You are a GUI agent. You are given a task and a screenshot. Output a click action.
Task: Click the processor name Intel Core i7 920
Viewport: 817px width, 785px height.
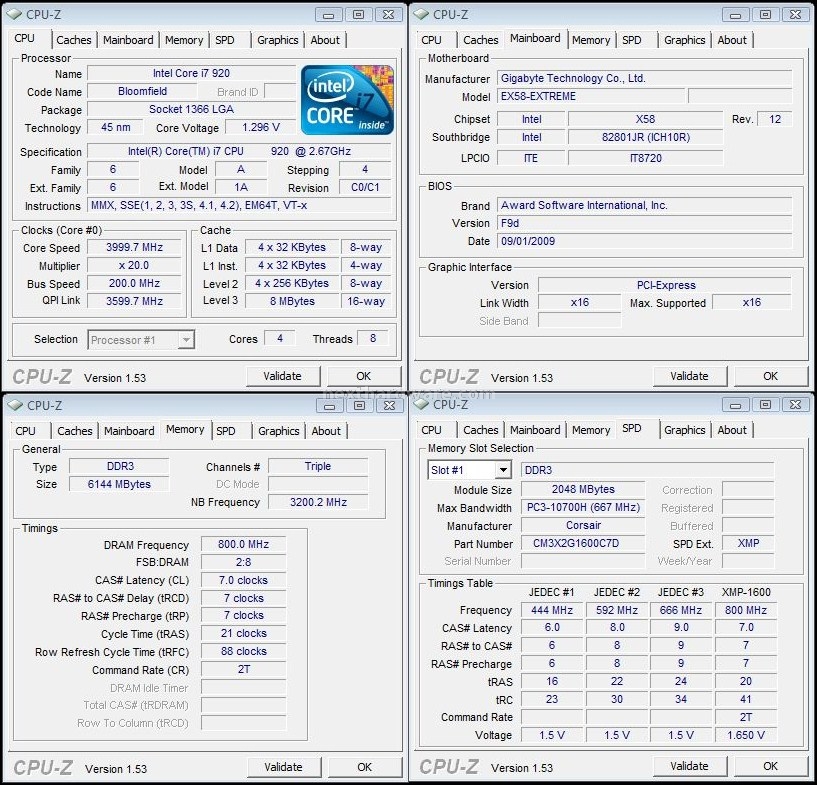(x=191, y=73)
